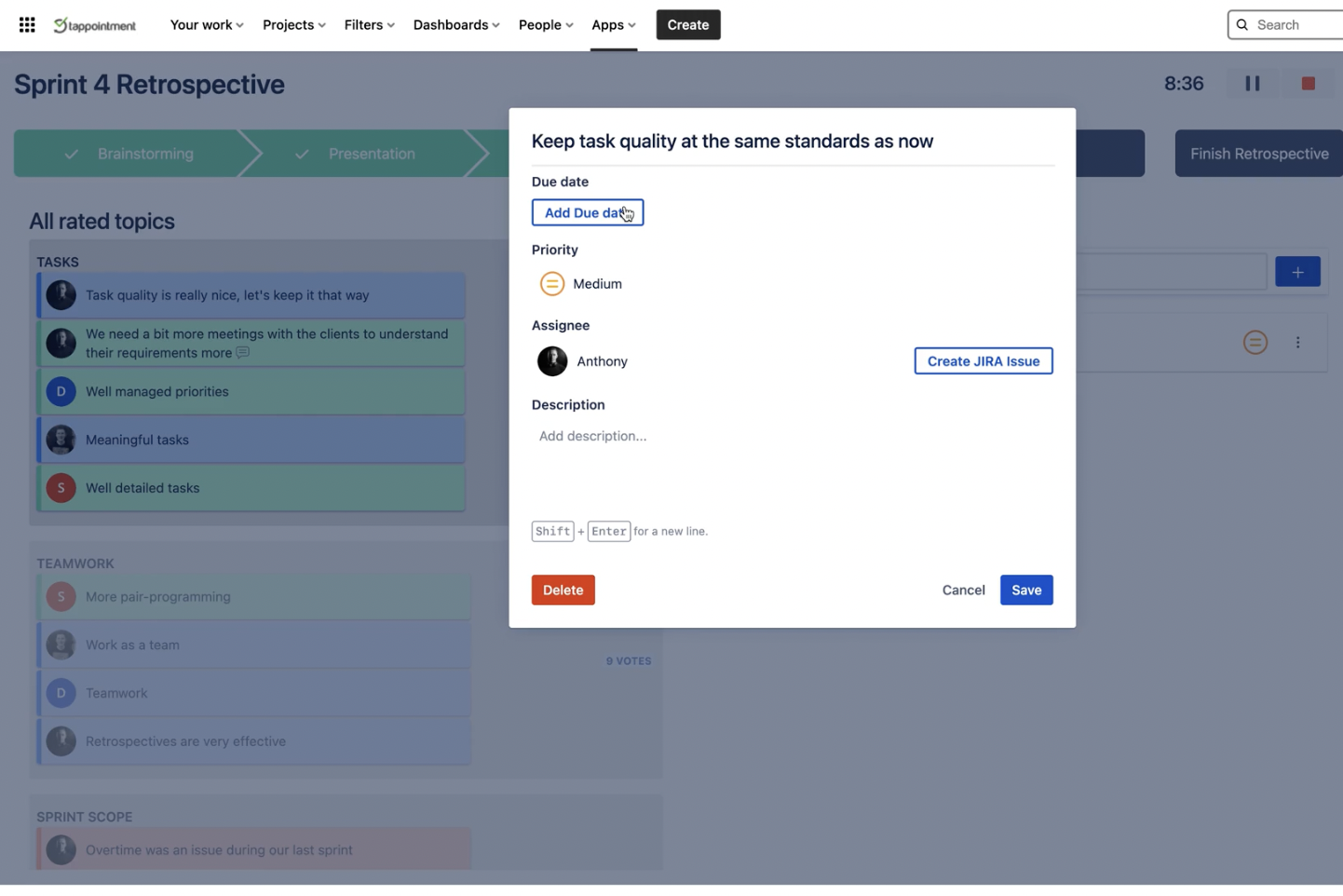The width and height of the screenshot is (1343, 896).
Task: Delete the action item
Action: [563, 590]
